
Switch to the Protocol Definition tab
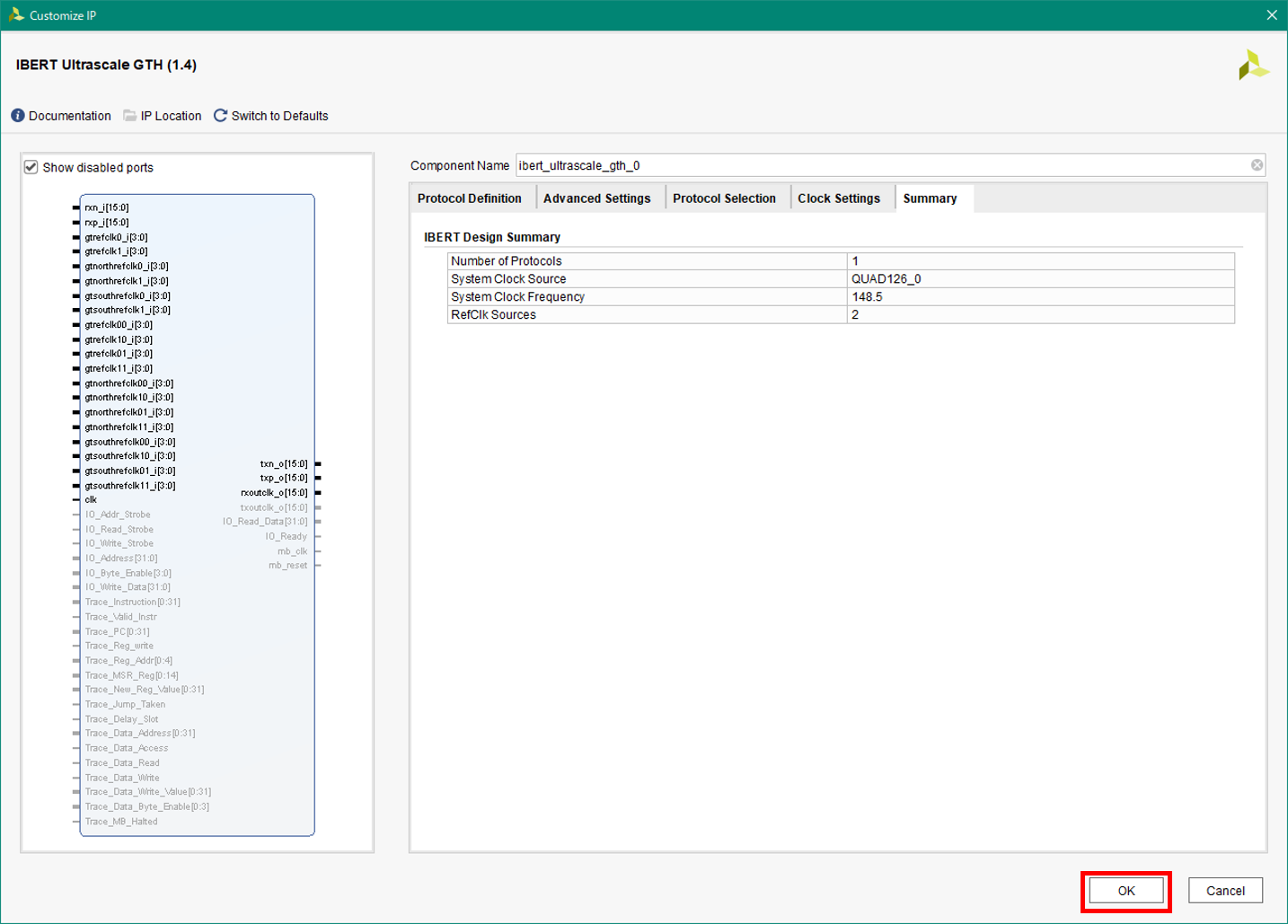[470, 198]
